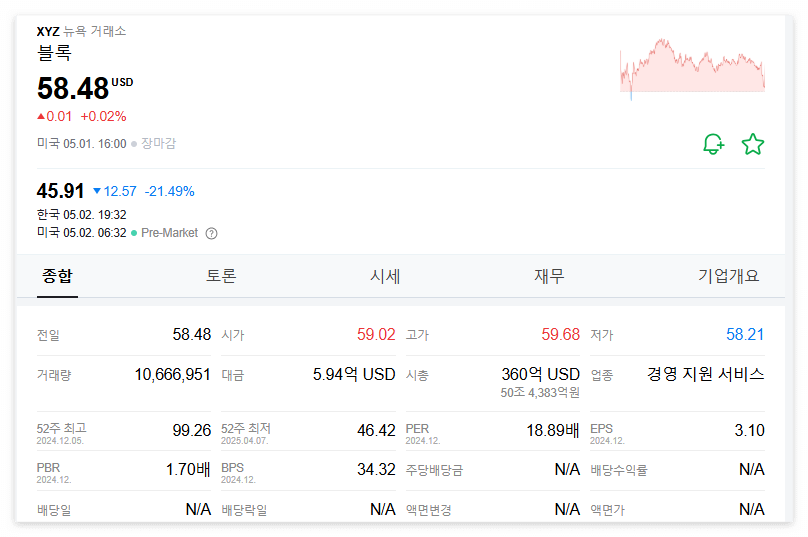Click the 50조 4,383억원 converted market cap
Viewport: 808px width, 537px height.
(540, 393)
